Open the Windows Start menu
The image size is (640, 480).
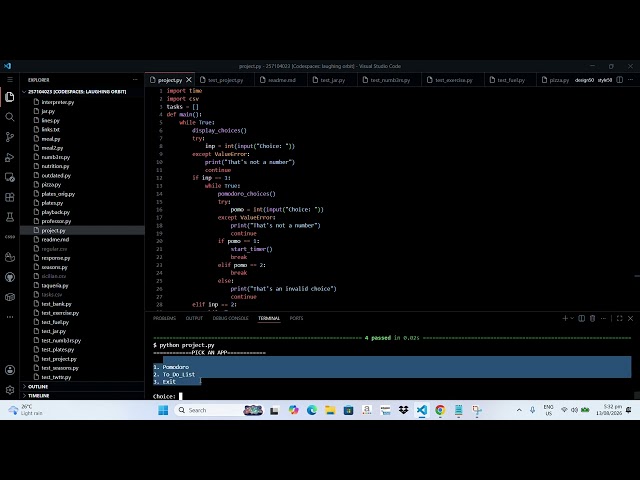click(x=163, y=410)
